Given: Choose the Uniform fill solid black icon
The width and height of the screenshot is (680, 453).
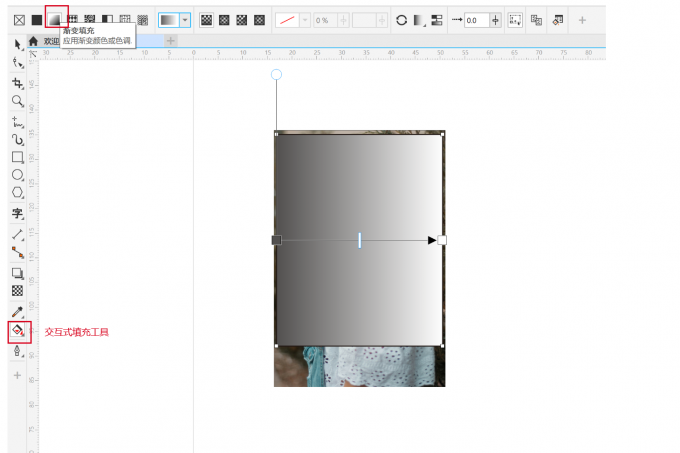Looking at the screenshot, I should [x=37, y=20].
